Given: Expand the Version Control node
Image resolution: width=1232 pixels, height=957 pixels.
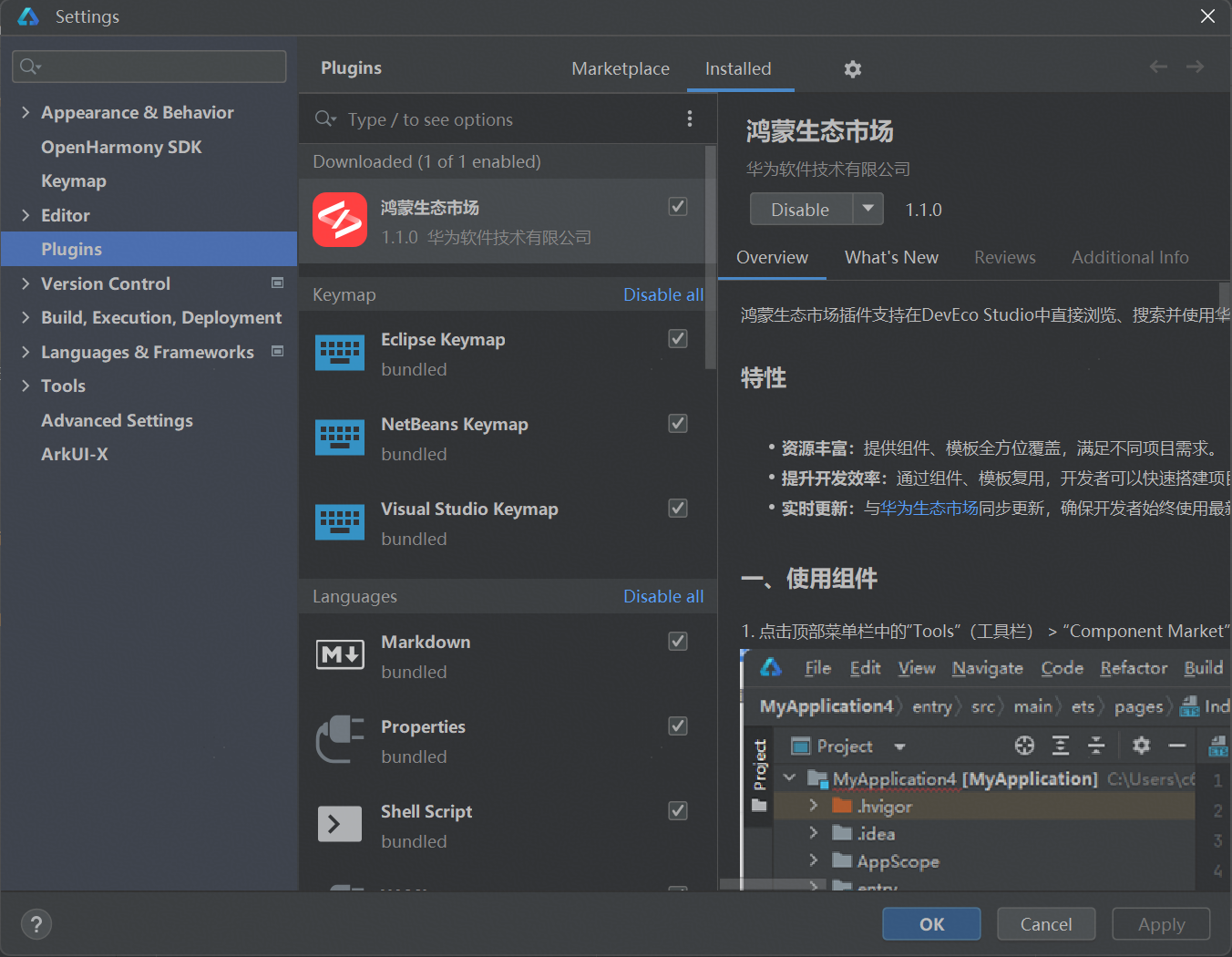Looking at the screenshot, I should pos(26,283).
